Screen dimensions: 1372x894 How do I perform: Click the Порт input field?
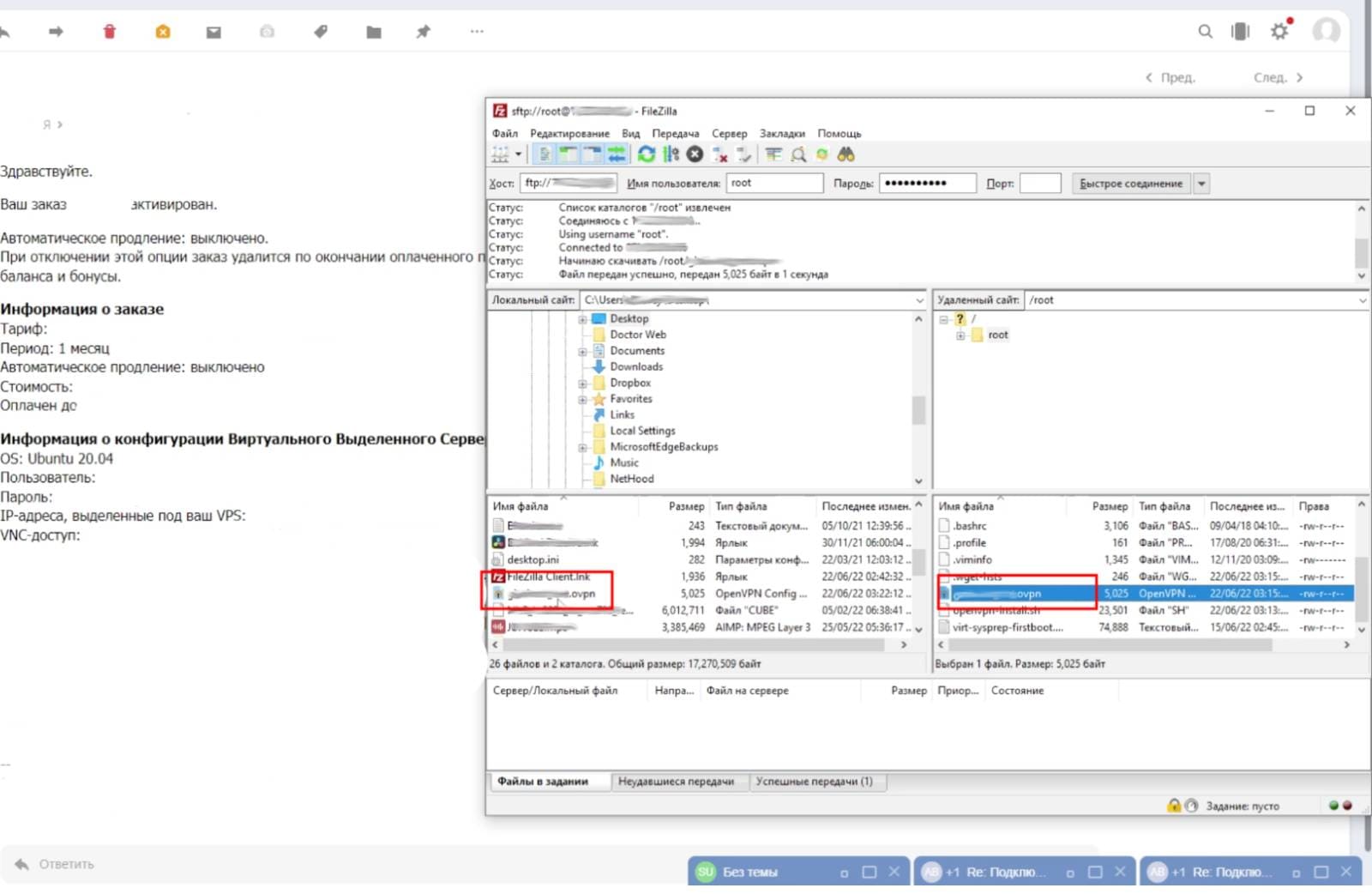click(x=1040, y=183)
